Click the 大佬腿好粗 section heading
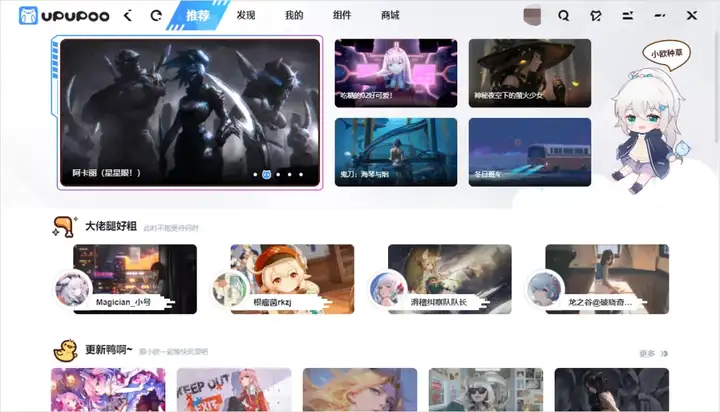 (x=111, y=226)
